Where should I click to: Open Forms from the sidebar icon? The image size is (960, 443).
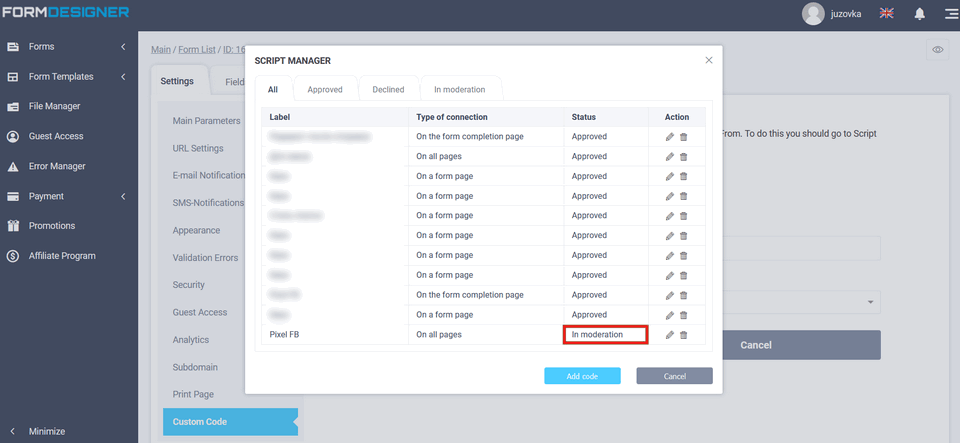click(x=12, y=47)
